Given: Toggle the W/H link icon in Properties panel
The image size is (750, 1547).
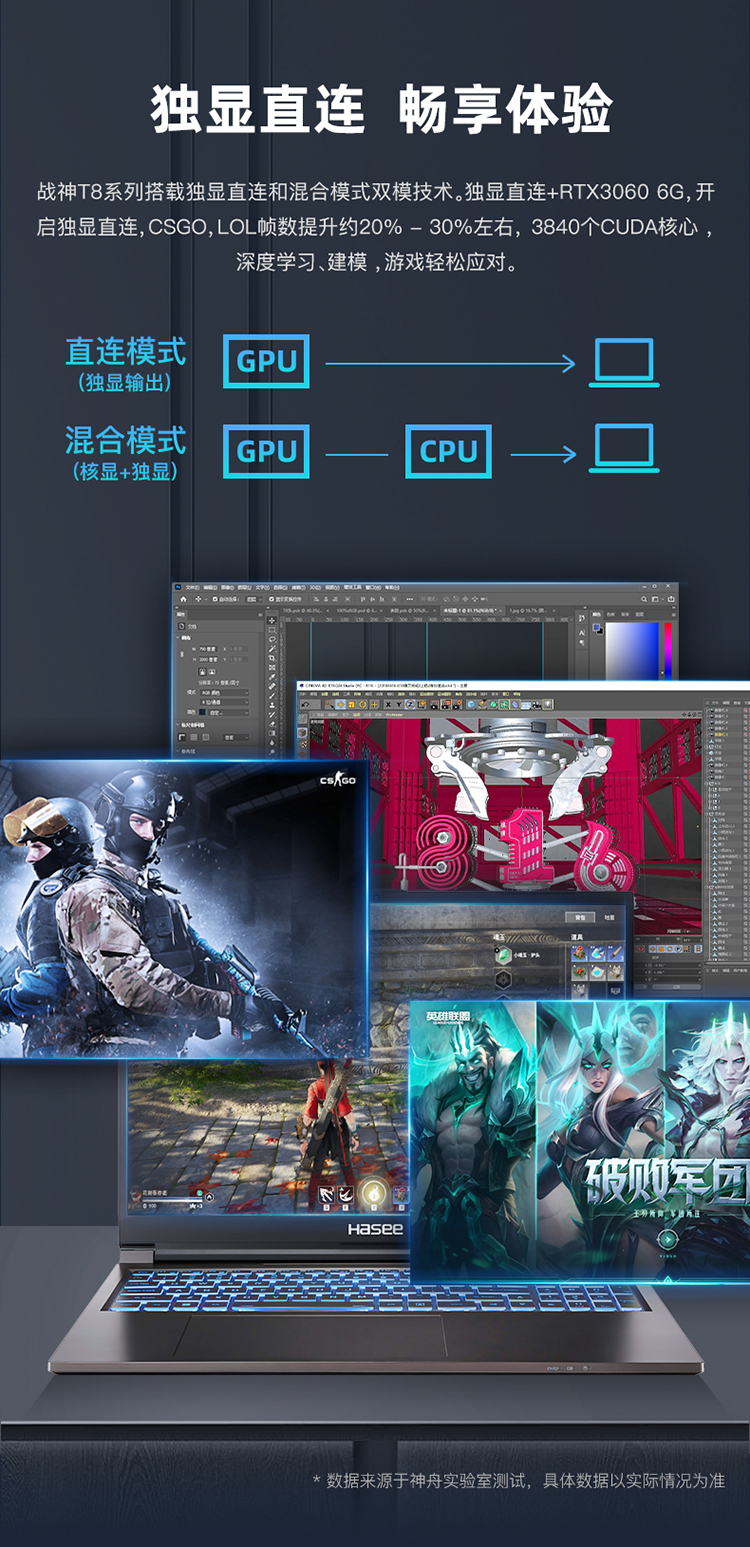Looking at the screenshot, I should pos(182,654).
